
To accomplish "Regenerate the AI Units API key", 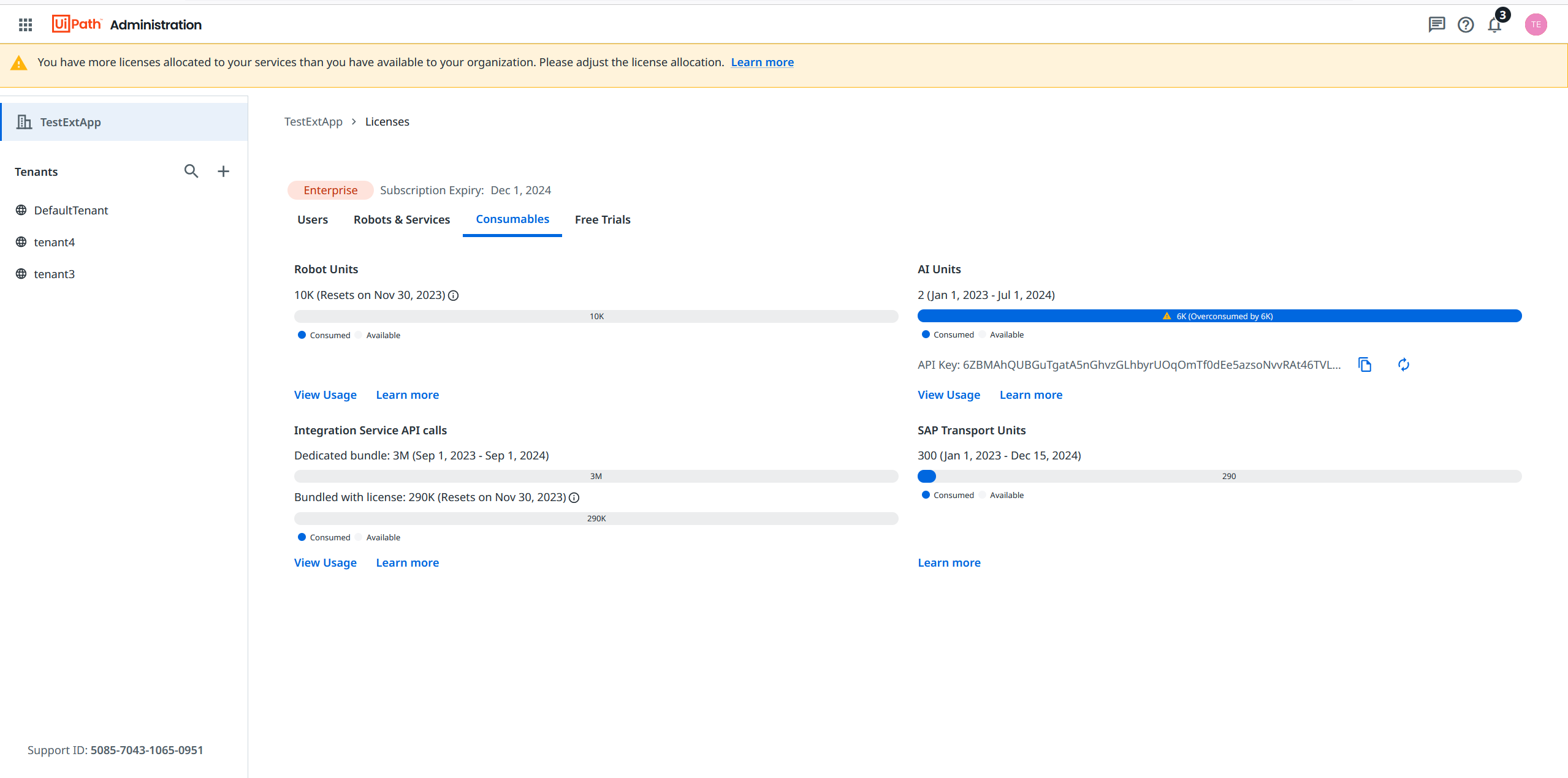I will (1404, 364).
